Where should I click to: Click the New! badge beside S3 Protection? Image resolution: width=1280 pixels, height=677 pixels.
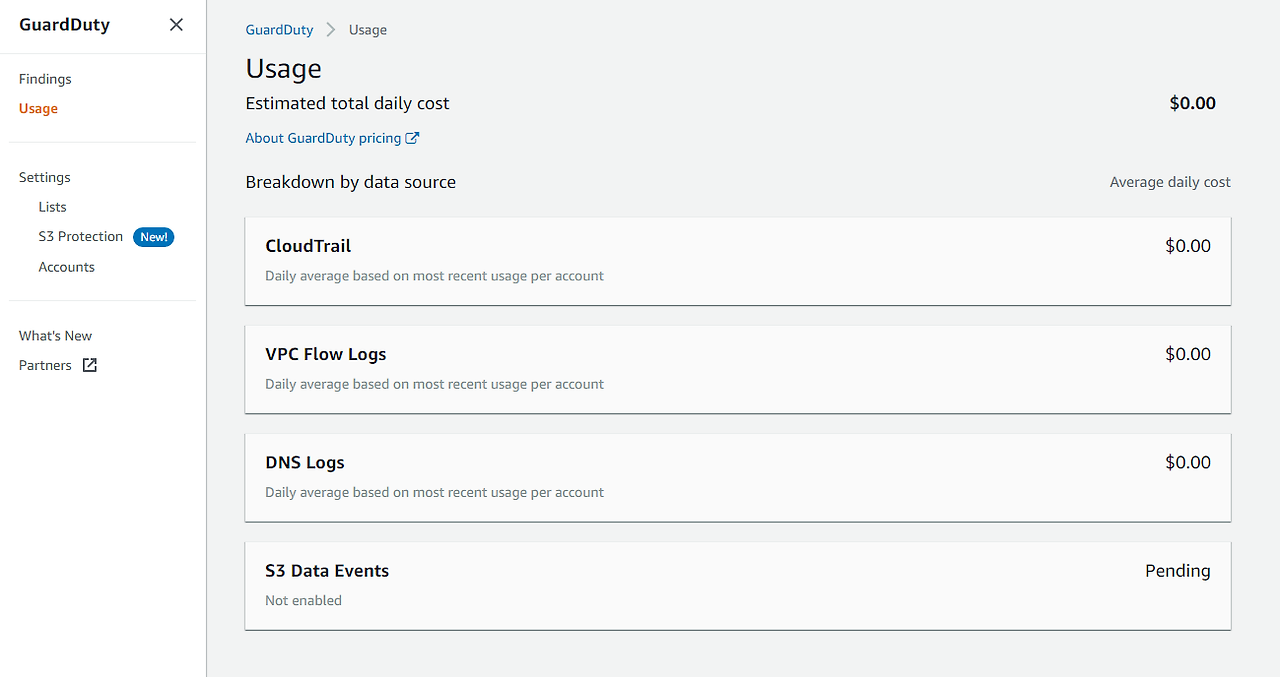(x=154, y=237)
